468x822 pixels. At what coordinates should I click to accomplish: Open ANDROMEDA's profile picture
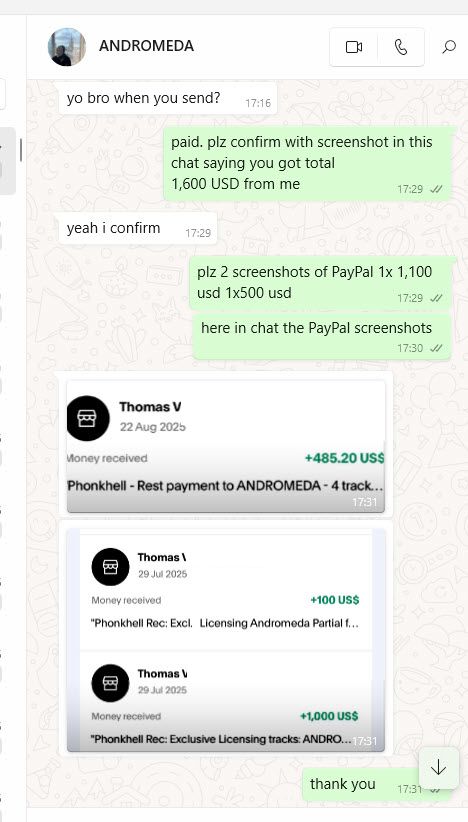coord(67,47)
